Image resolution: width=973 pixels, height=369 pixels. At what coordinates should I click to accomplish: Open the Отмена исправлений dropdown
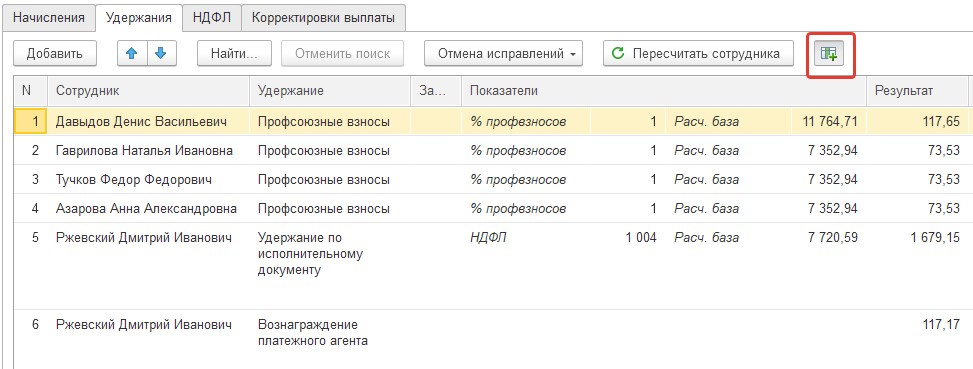click(x=503, y=54)
